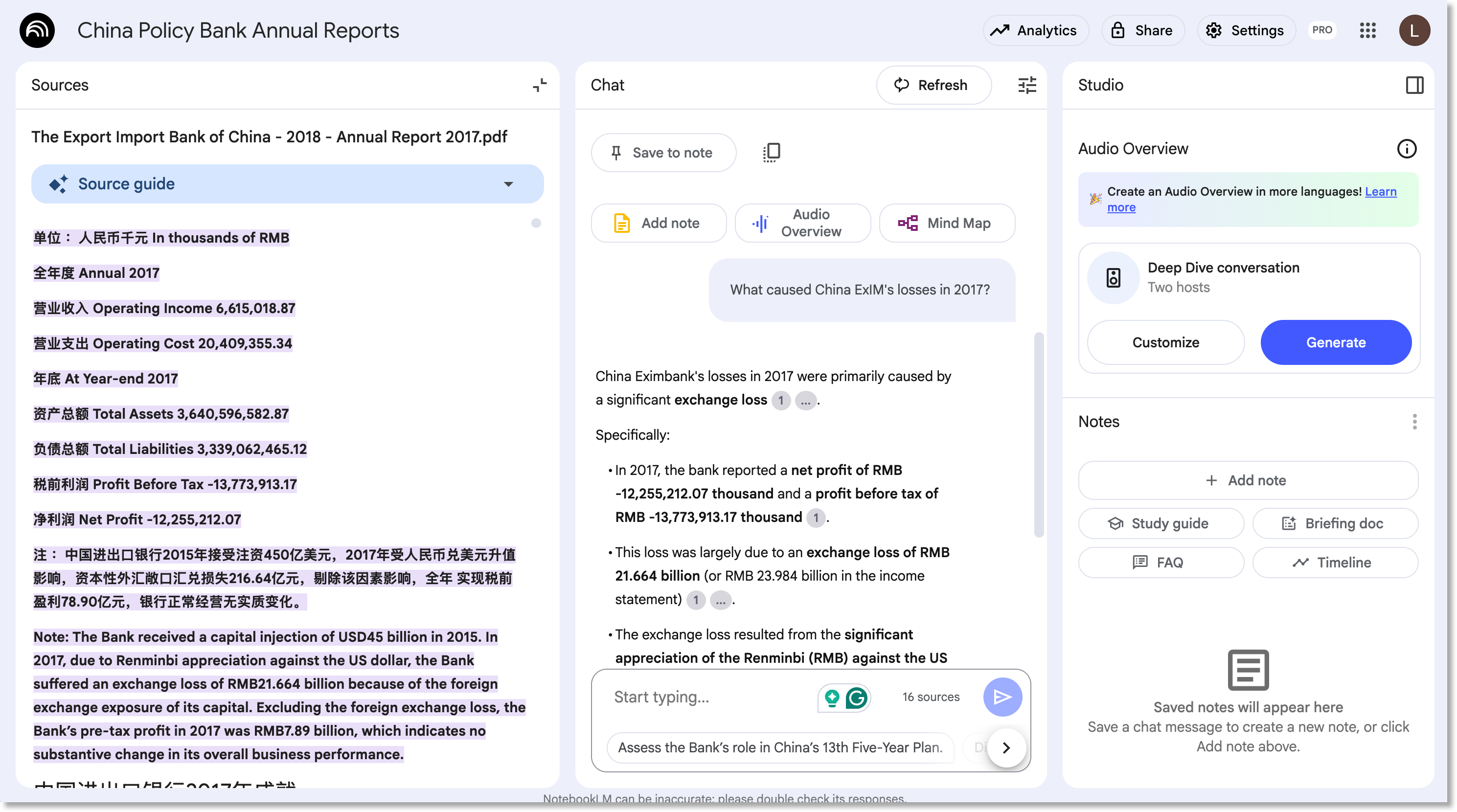Open citation 1 after income statement

point(696,599)
